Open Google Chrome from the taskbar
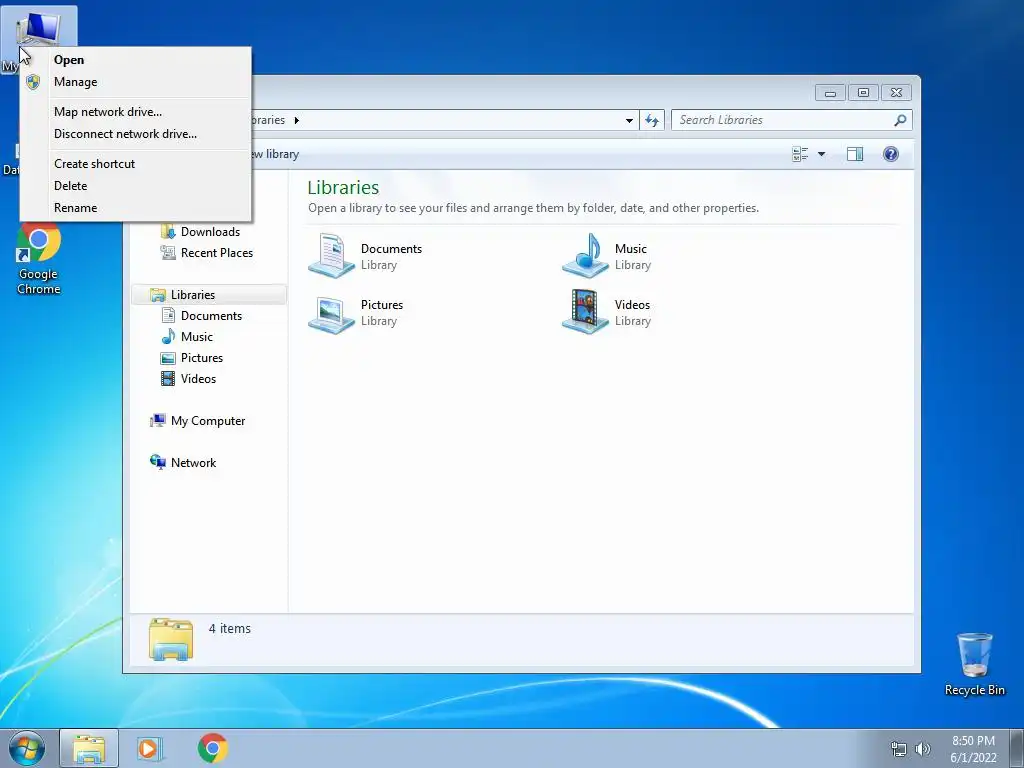The width and height of the screenshot is (1024, 768). point(213,748)
